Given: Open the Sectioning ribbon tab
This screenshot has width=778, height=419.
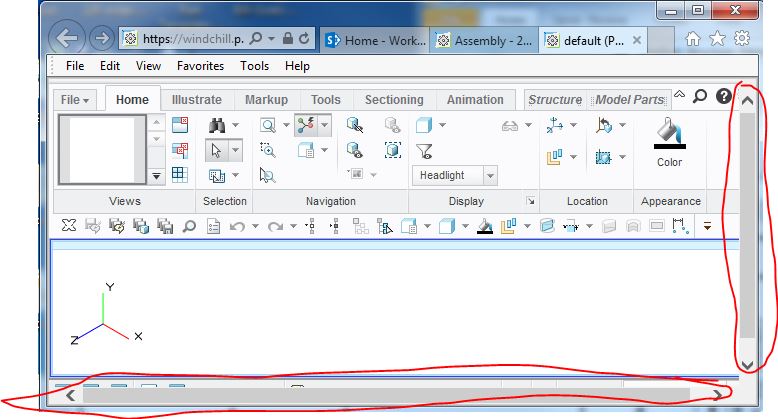Looking at the screenshot, I should tap(394, 100).
